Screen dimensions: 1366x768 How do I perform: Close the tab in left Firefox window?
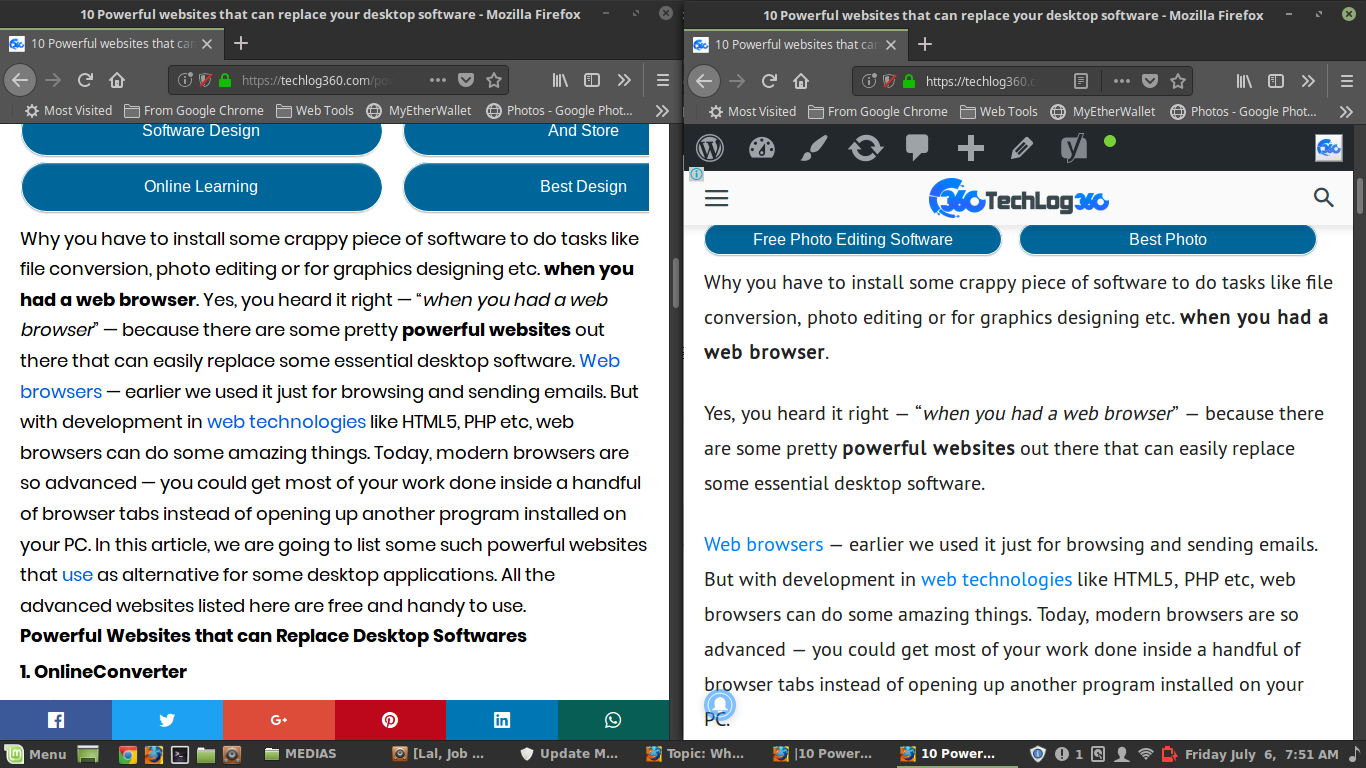click(x=208, y=44)
